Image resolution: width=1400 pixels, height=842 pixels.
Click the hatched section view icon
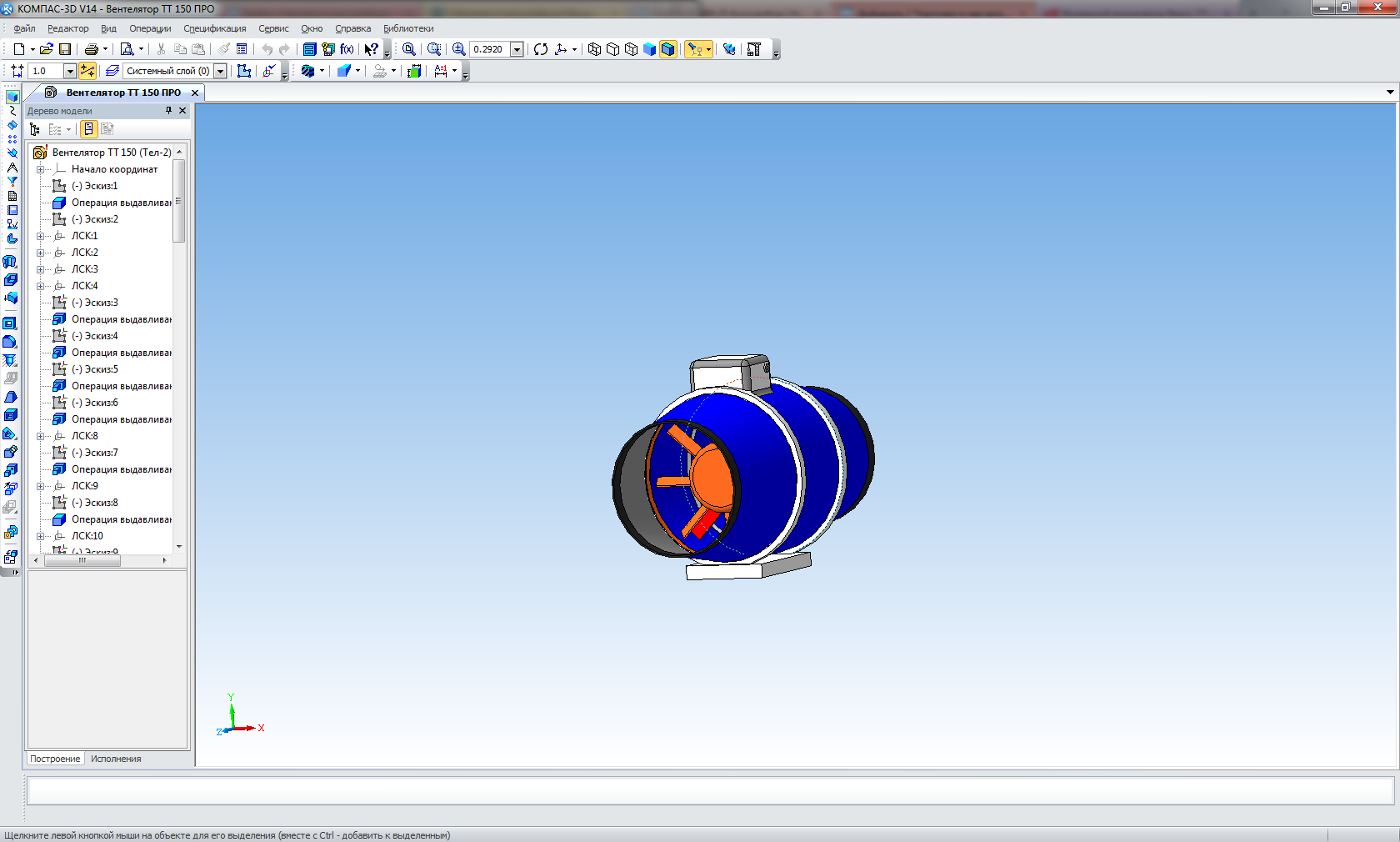[x=307, y=71]
